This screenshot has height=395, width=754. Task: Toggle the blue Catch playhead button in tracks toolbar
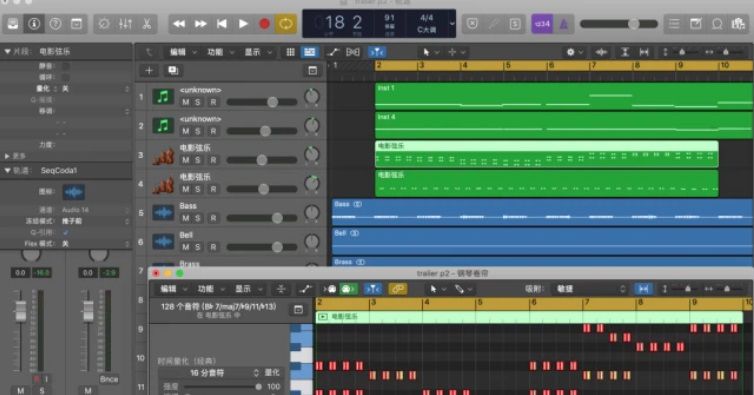tap(377, 52)
